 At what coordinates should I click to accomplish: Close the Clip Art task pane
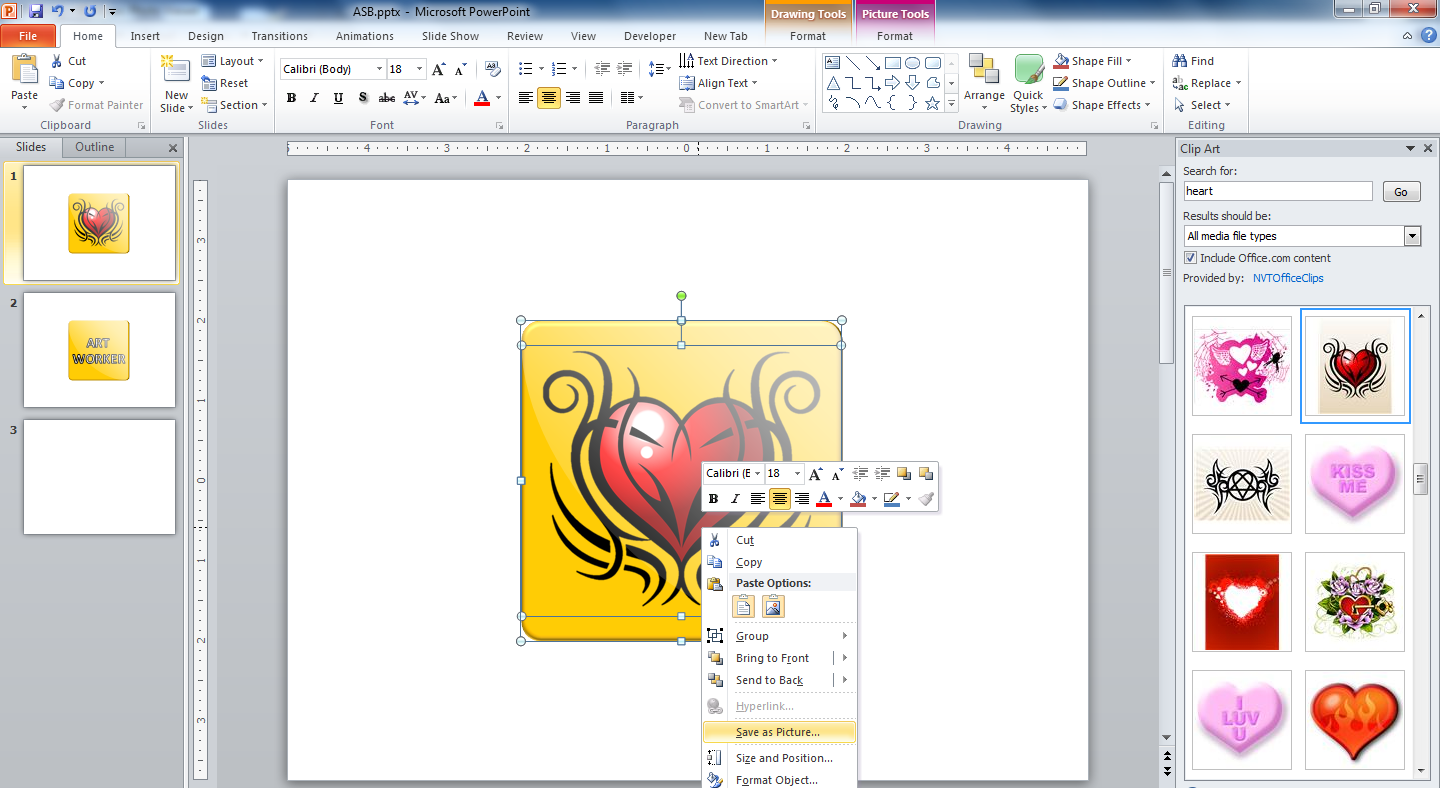[x=1427, y=148]
